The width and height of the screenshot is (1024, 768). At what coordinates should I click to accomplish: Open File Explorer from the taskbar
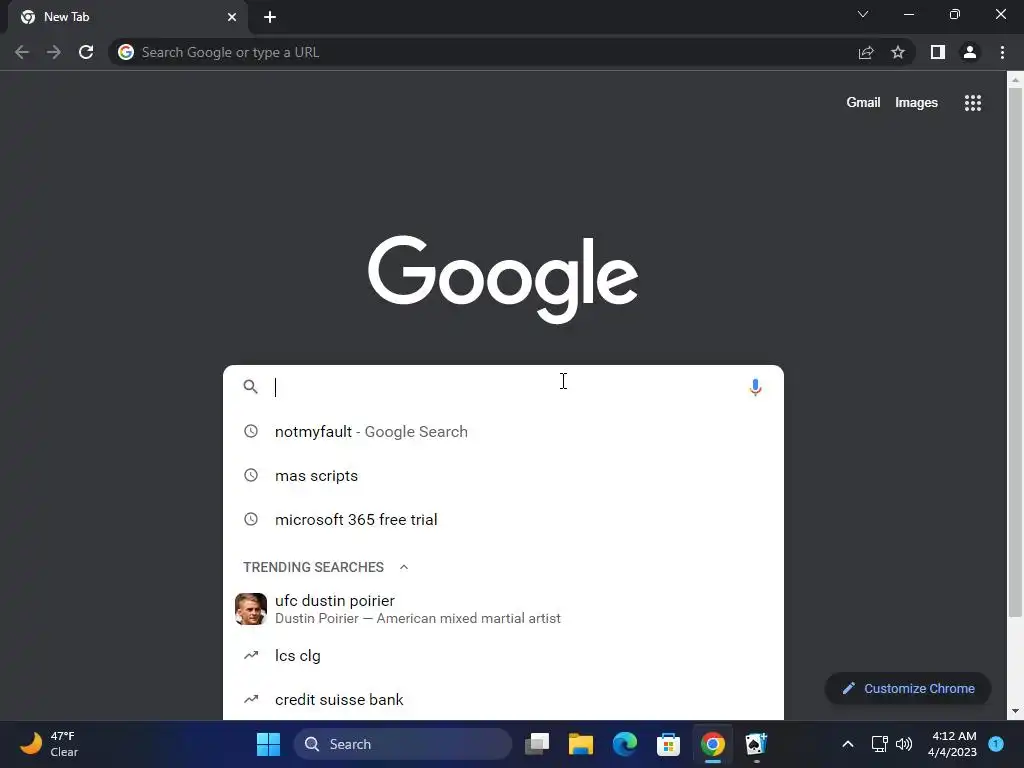point(581,744)
